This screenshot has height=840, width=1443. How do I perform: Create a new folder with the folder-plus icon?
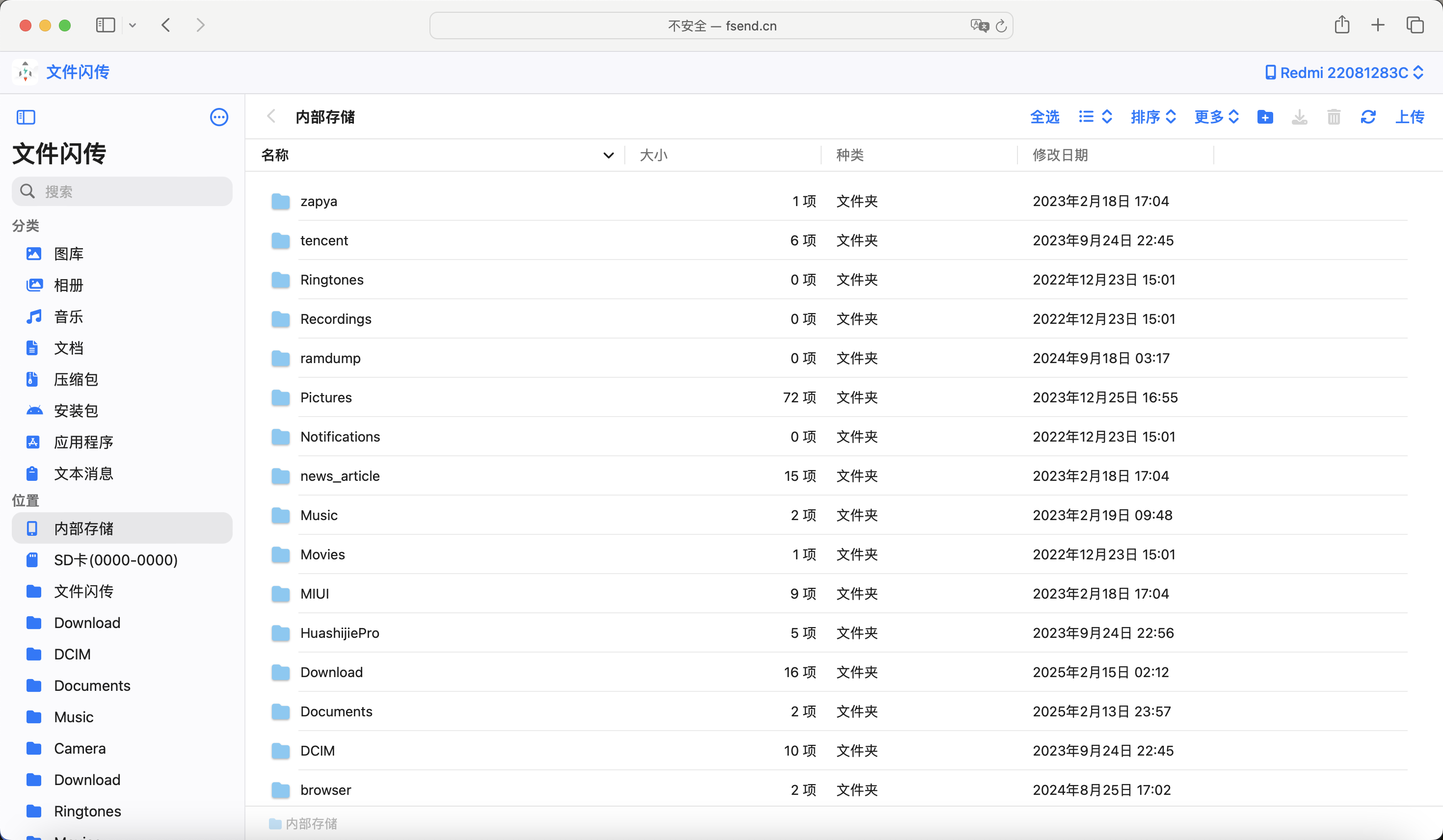1265,117
